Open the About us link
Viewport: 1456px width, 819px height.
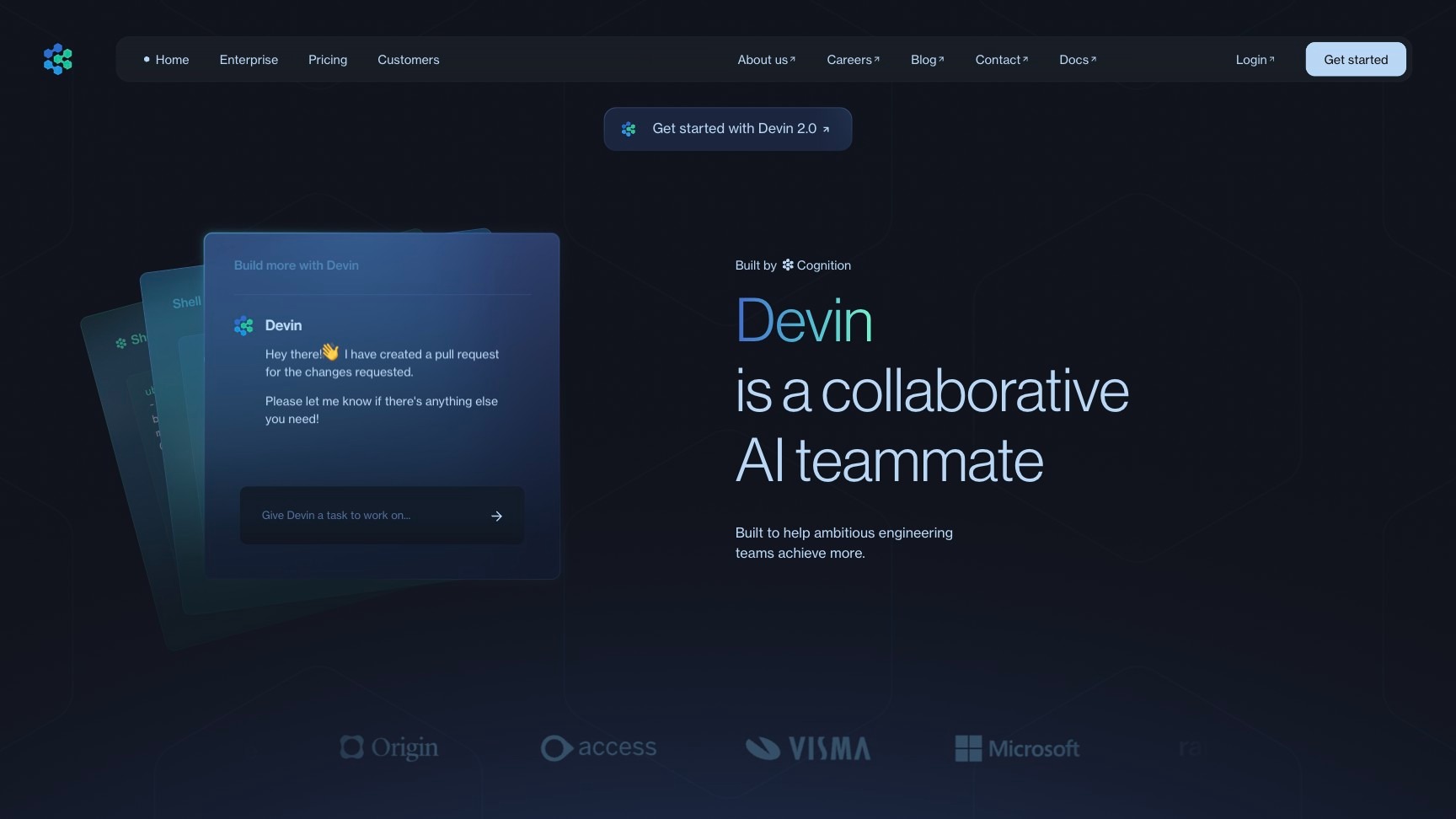[765, 59]
